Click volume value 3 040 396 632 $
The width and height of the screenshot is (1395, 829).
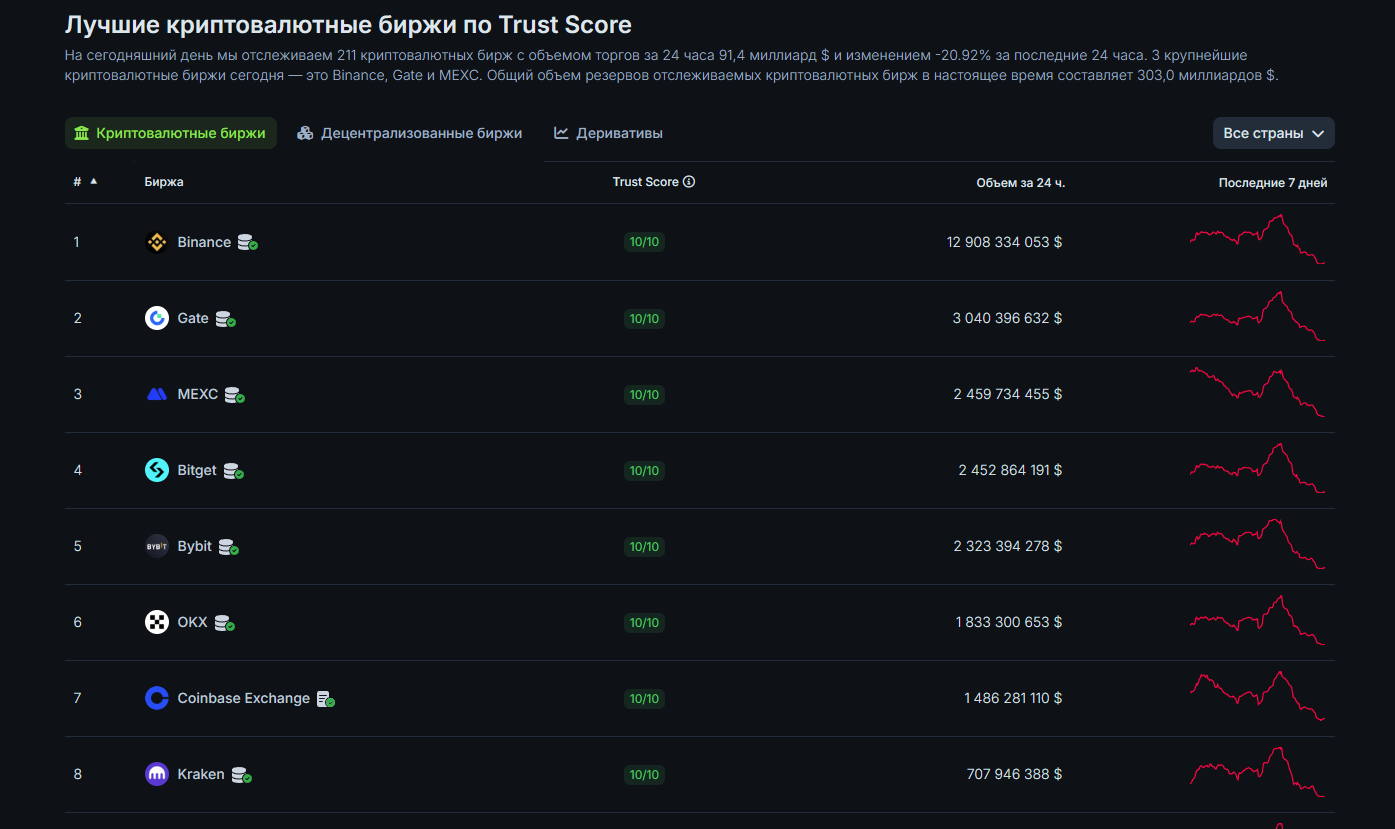pos(1007,318)
